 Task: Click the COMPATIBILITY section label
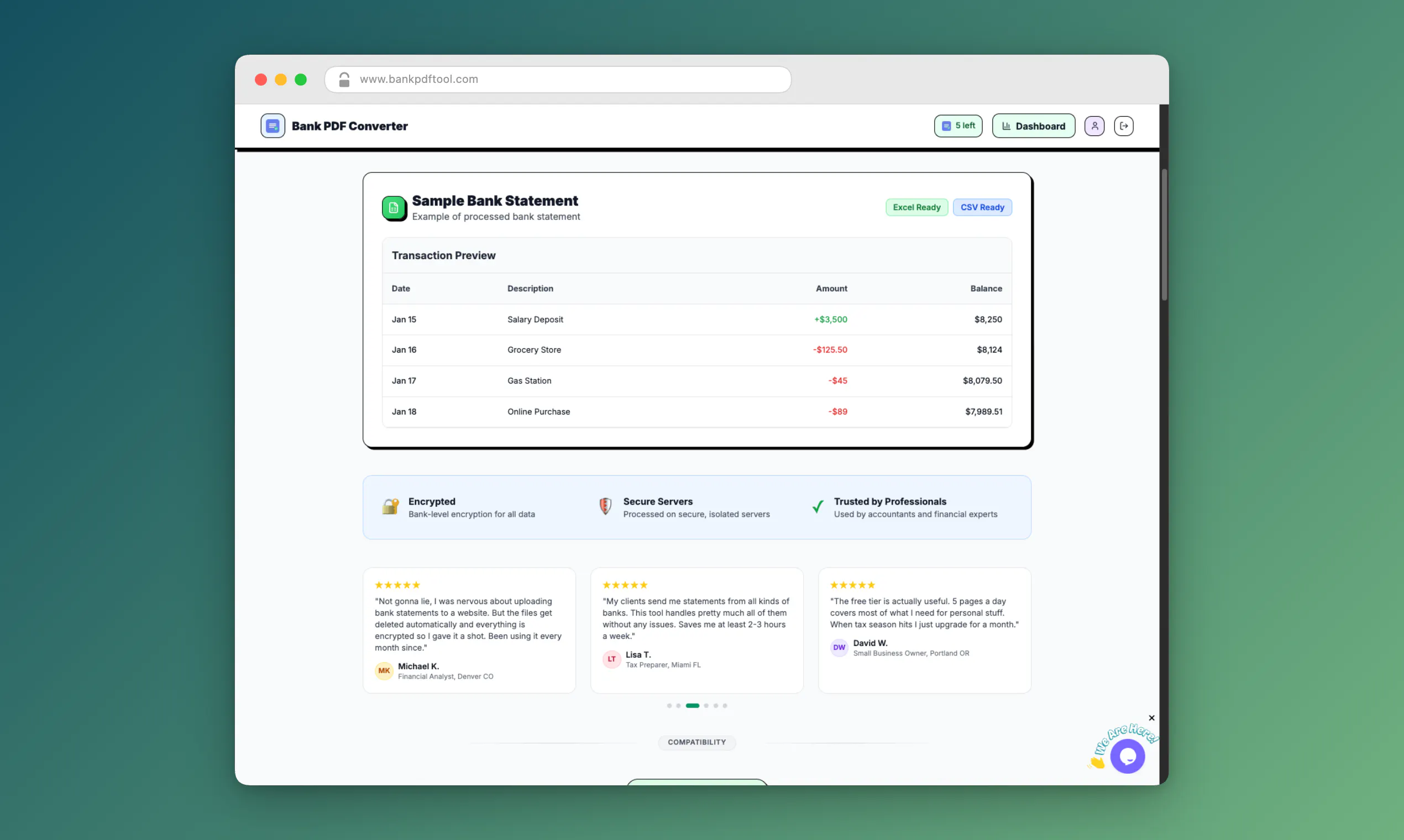point(696,742)
